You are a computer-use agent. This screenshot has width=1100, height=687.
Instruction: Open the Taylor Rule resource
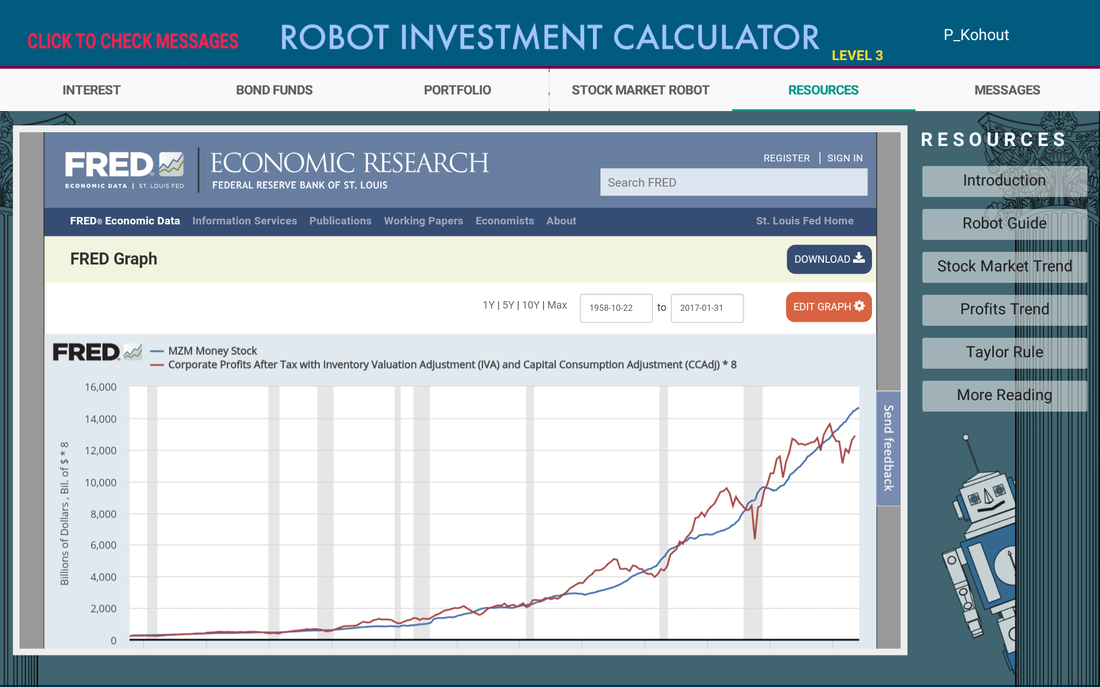tap(1004, 352)
